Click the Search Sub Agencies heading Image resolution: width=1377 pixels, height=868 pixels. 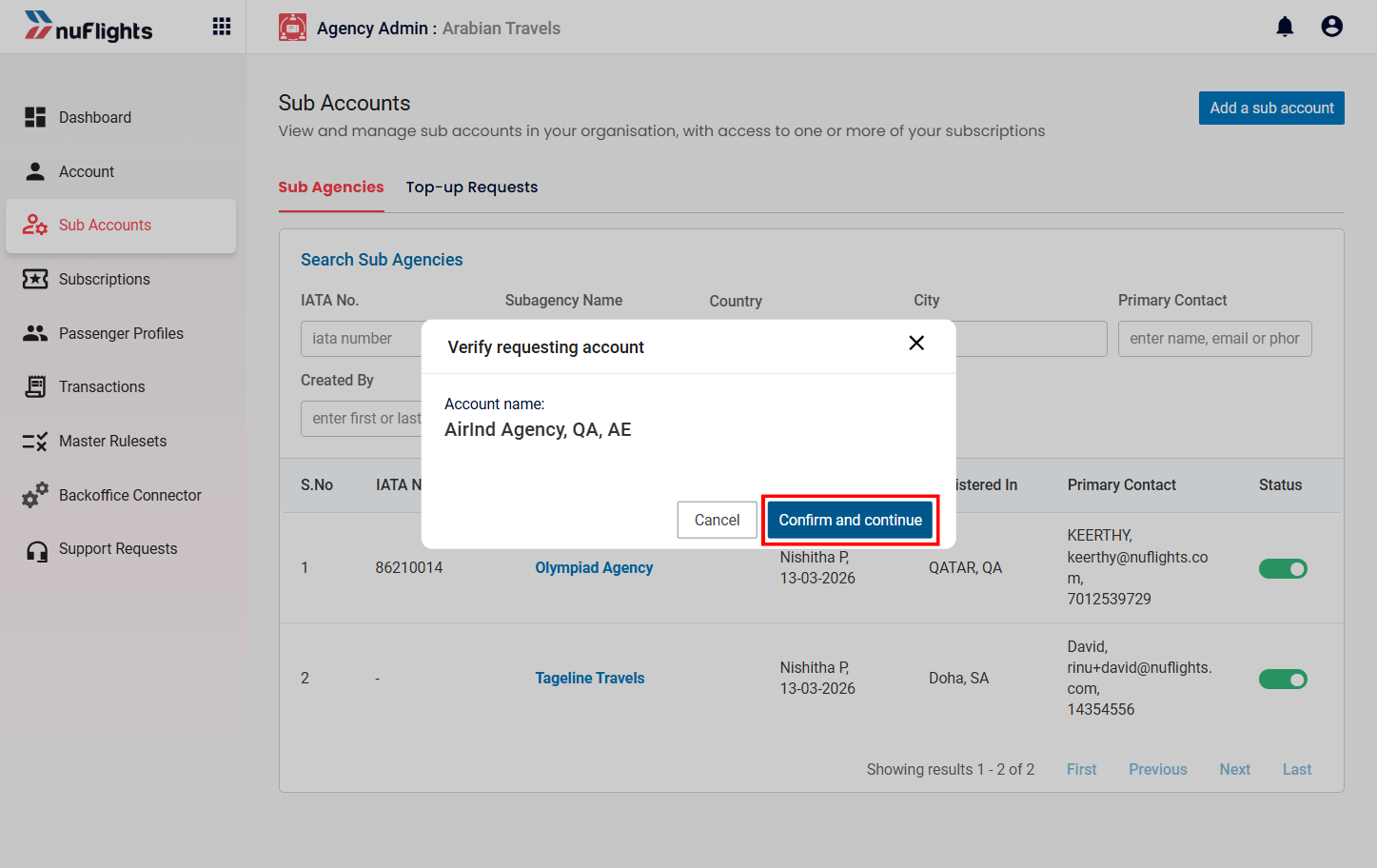pos(382,260)
